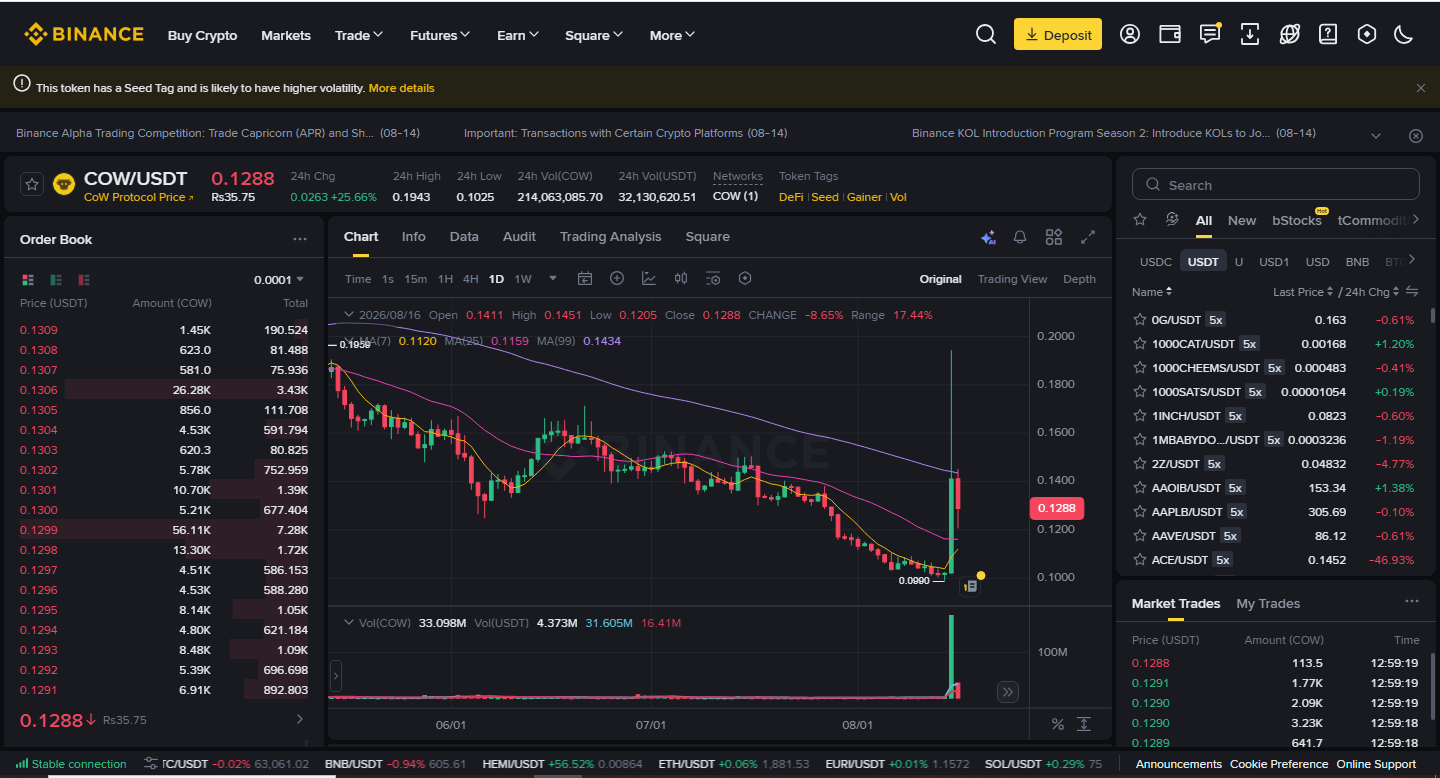Open the Trading Analysis tab

[x=611, y=237]
